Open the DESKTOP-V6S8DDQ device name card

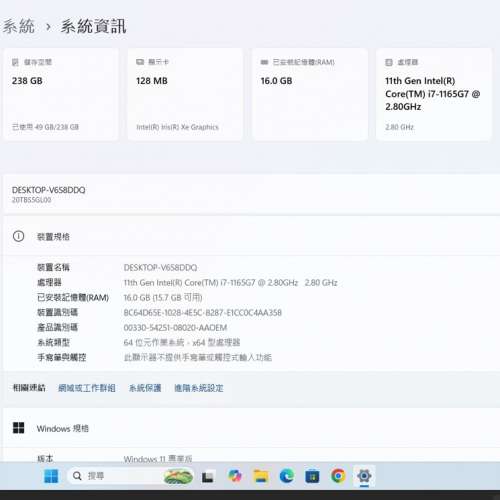252,194
